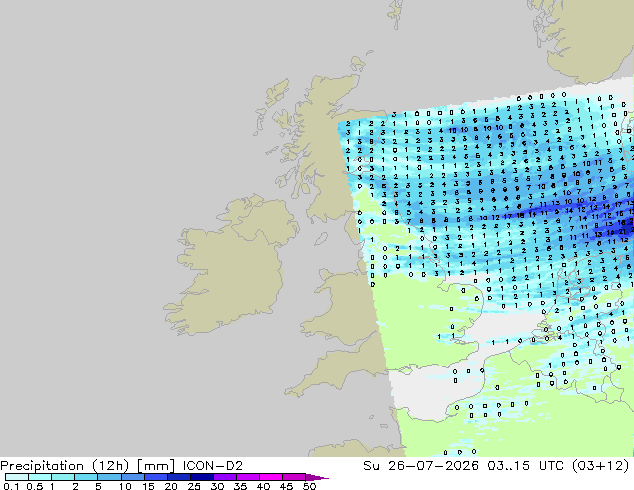Choose the 40–45 mm magenta legend box
This screenshot has height=490, width=634.
coord(271,477)
